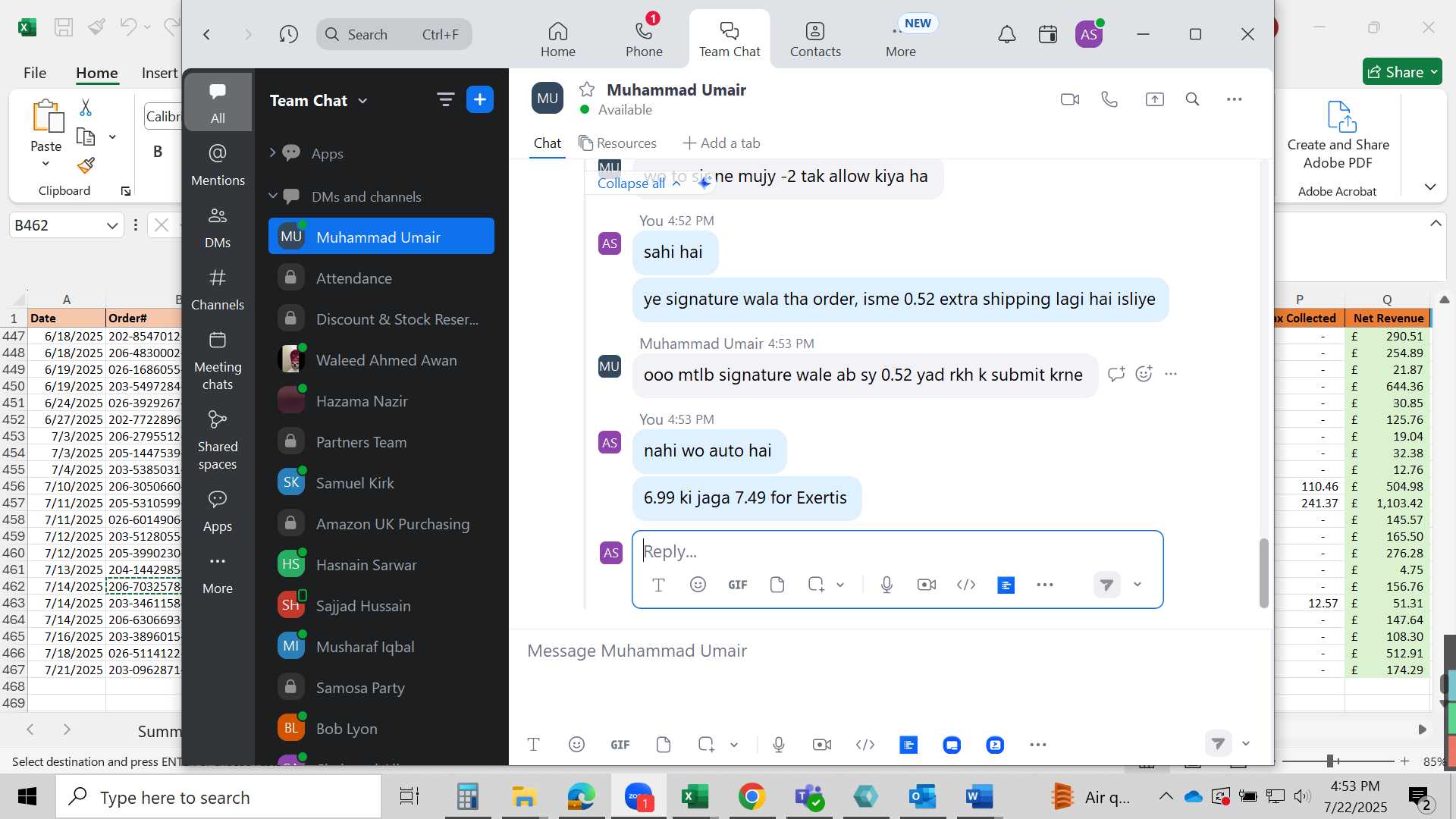Open Zoom calendar icon

click(1048, 34)
